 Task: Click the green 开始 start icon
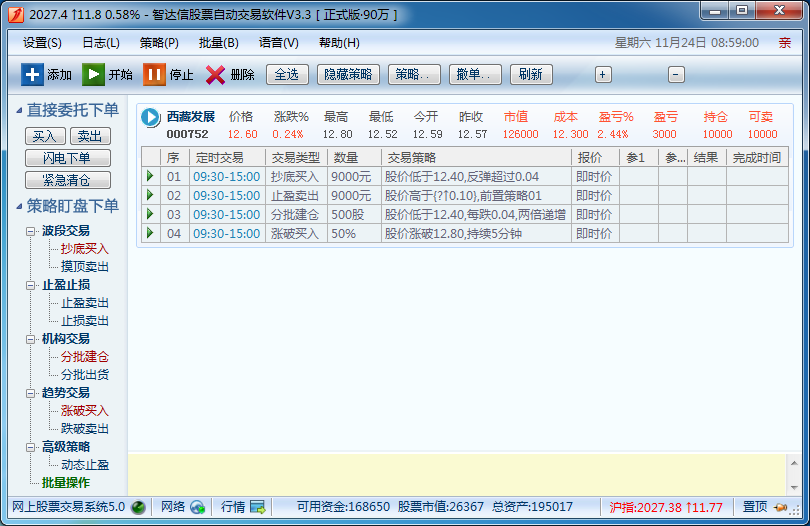93,74
